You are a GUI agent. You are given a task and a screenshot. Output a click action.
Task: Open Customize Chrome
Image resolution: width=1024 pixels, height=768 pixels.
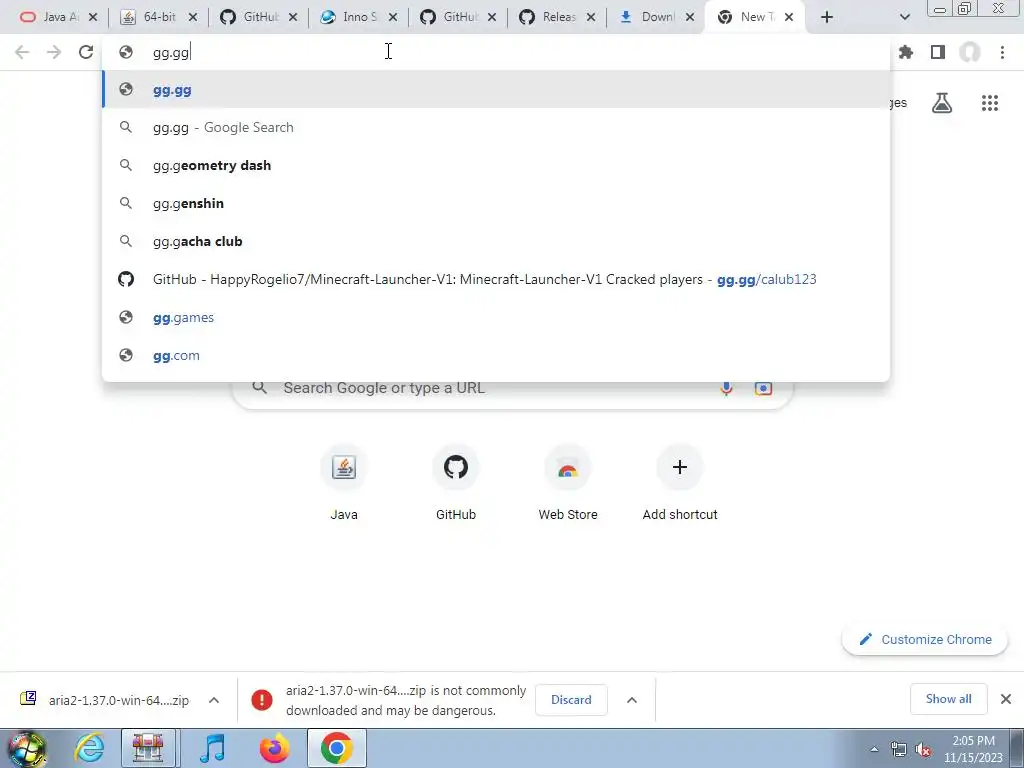pos(925,639)
